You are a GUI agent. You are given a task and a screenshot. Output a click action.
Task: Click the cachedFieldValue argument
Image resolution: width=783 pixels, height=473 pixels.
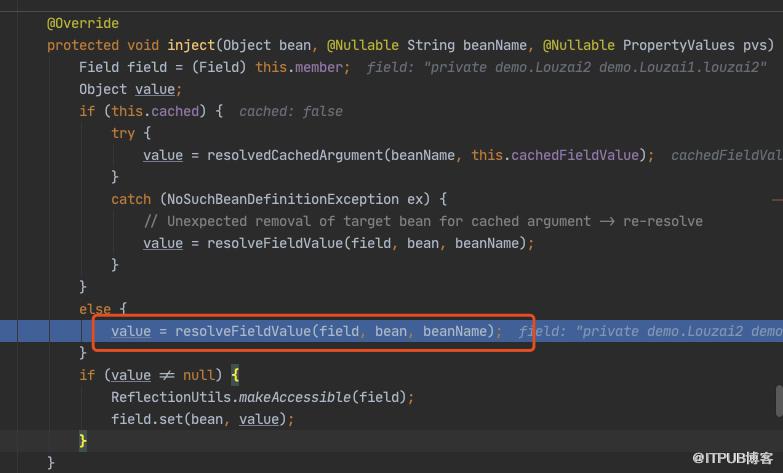click(x=575, y=155)
